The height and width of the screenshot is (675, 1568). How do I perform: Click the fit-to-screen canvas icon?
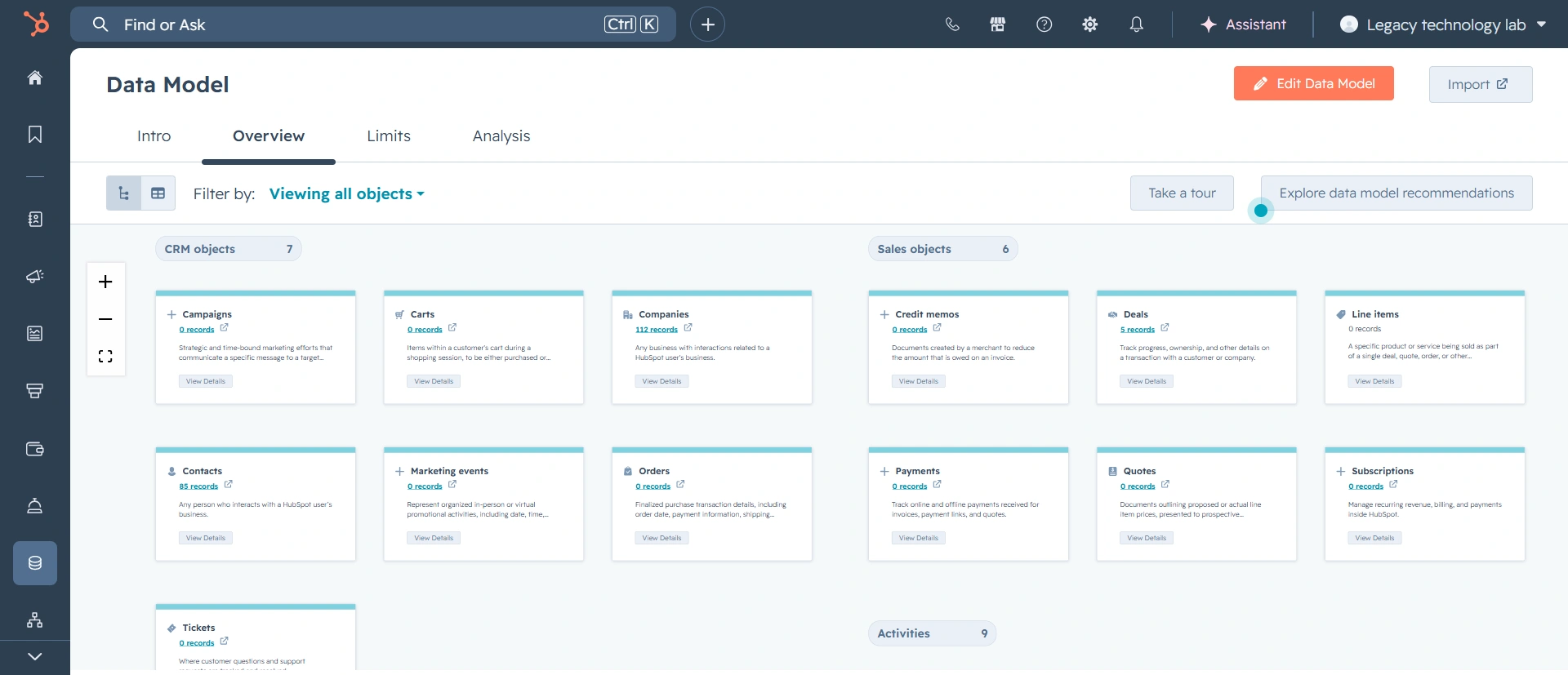105,357
